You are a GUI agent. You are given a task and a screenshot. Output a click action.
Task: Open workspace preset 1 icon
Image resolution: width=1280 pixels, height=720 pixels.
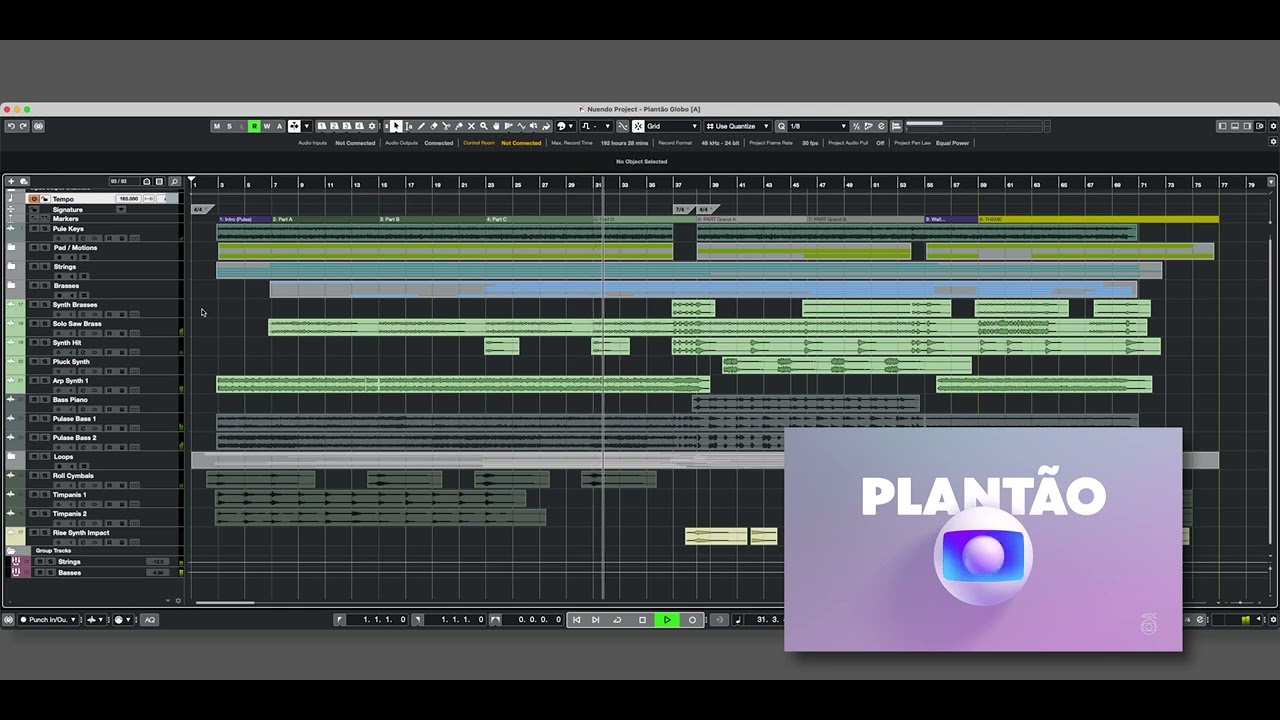tap(322, 126)
